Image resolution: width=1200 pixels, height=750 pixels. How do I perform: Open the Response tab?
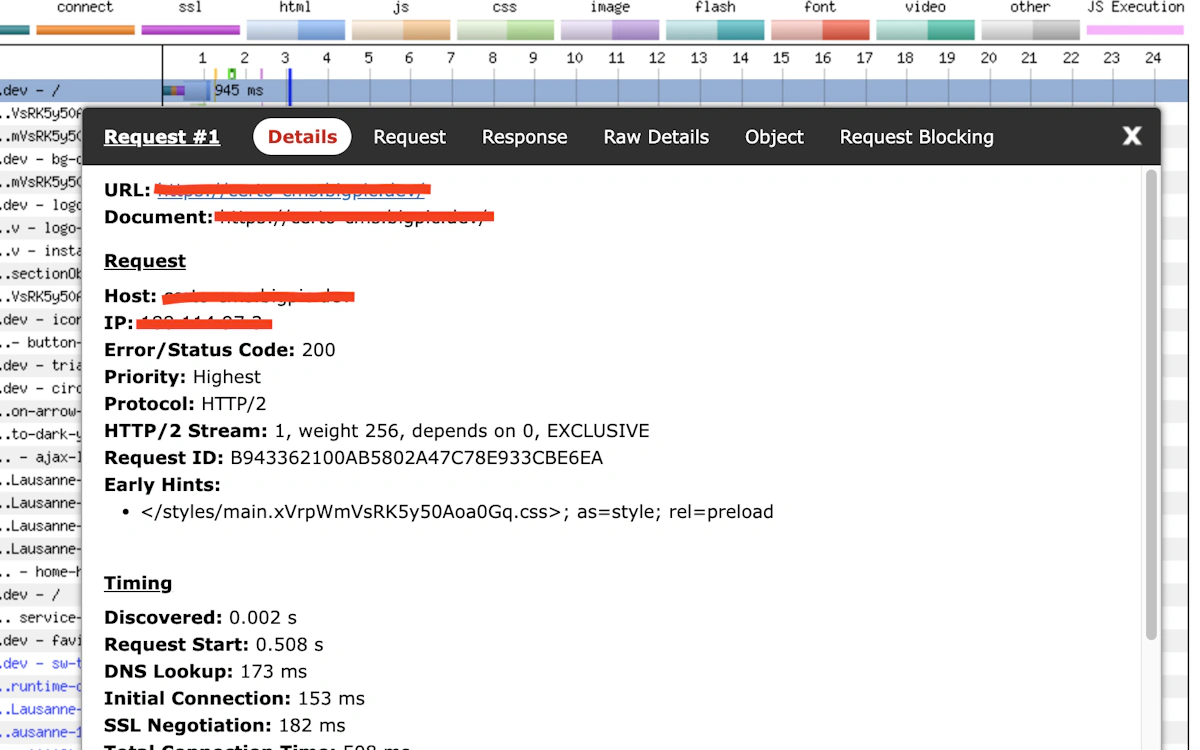[525, 137]
